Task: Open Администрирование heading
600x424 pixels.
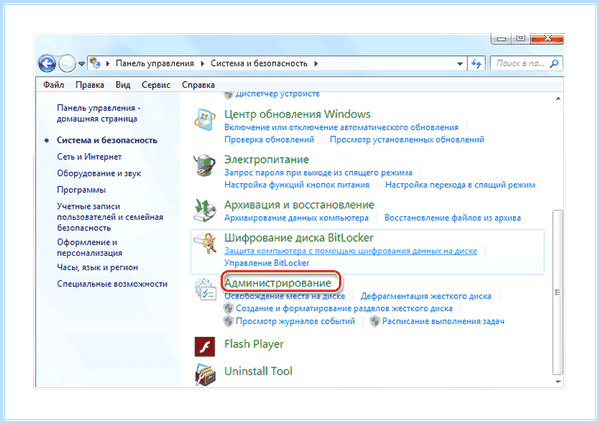Action: [278, 283]
